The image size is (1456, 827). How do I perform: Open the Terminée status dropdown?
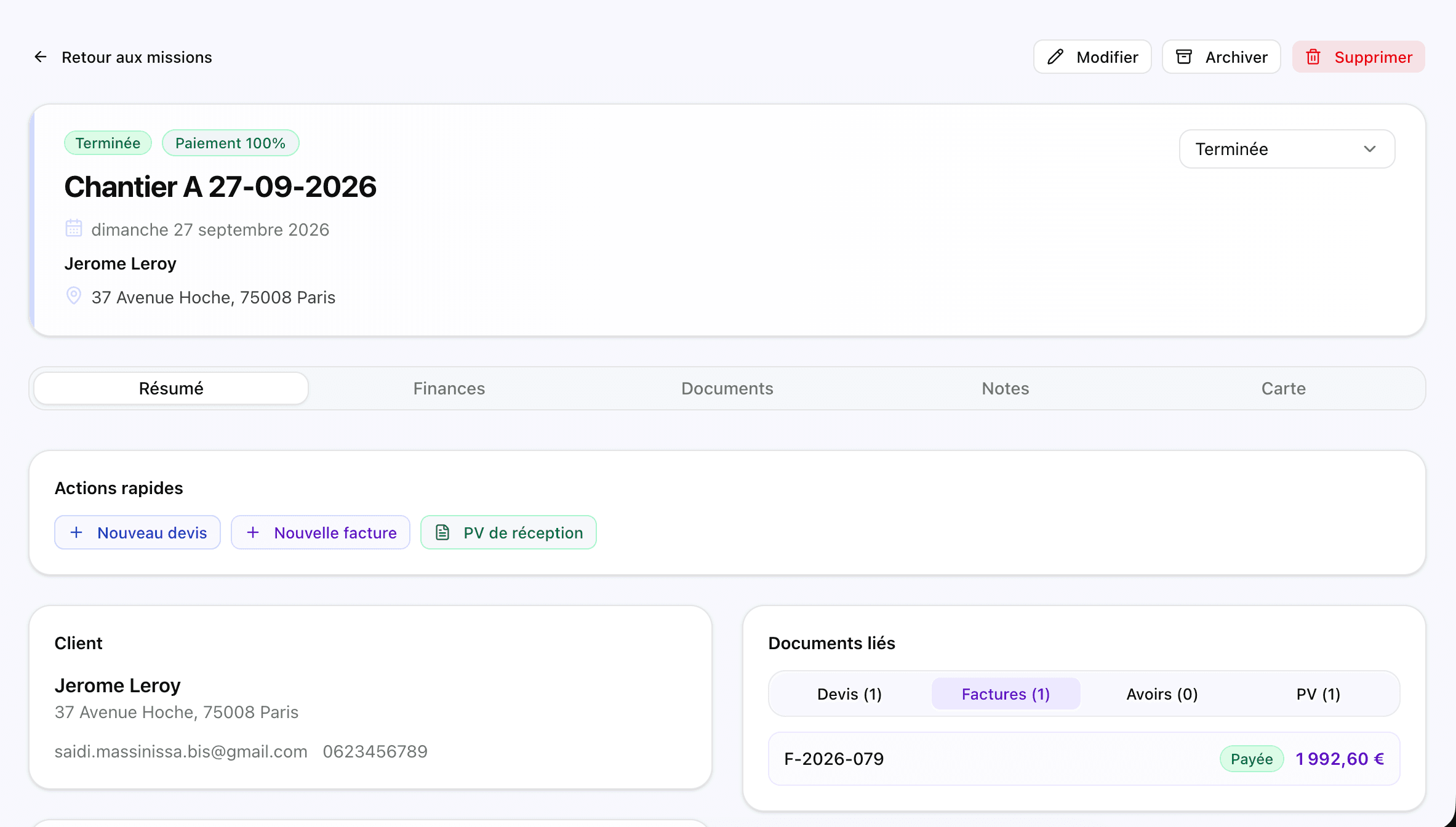click(1287, 149)
